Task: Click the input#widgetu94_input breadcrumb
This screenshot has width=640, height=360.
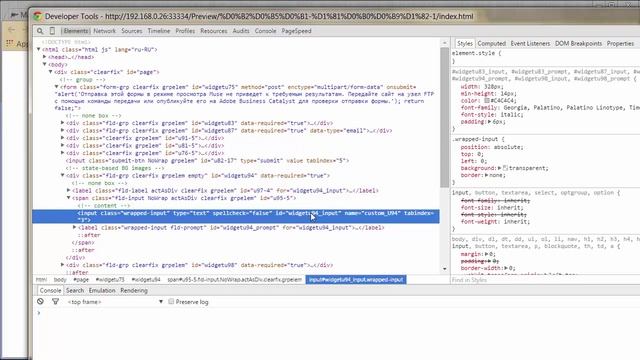Action: (x=356, y=280)
